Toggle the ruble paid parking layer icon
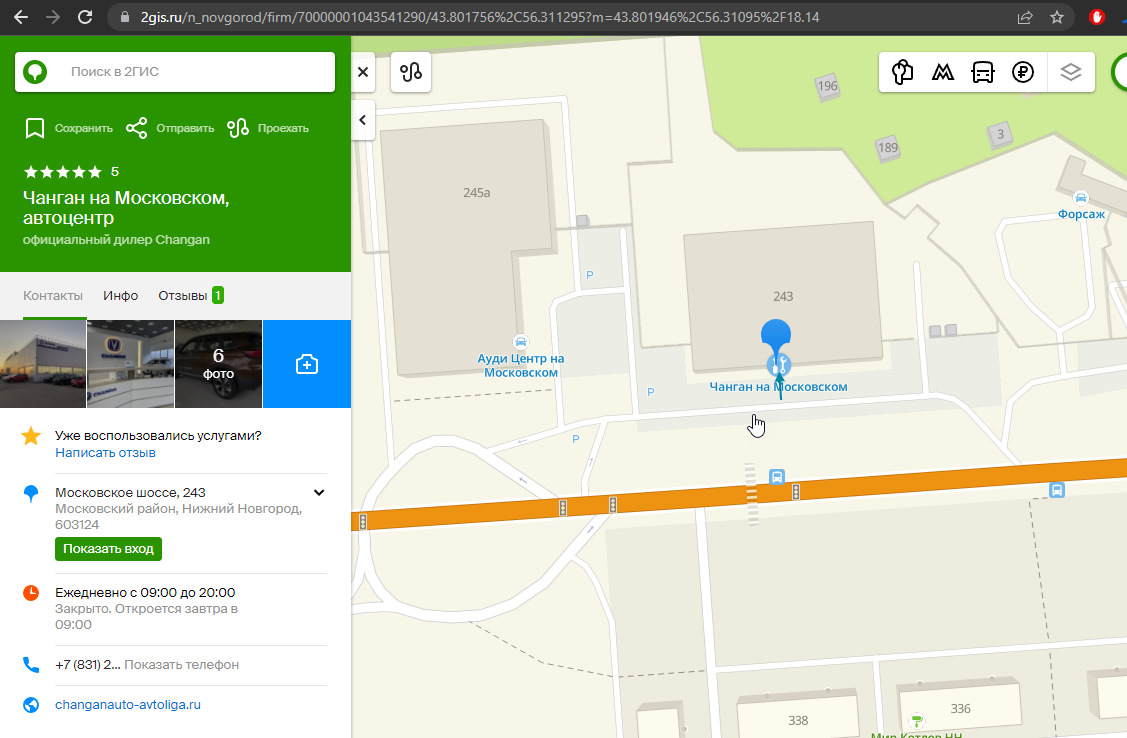 (x=1023, y=72)
